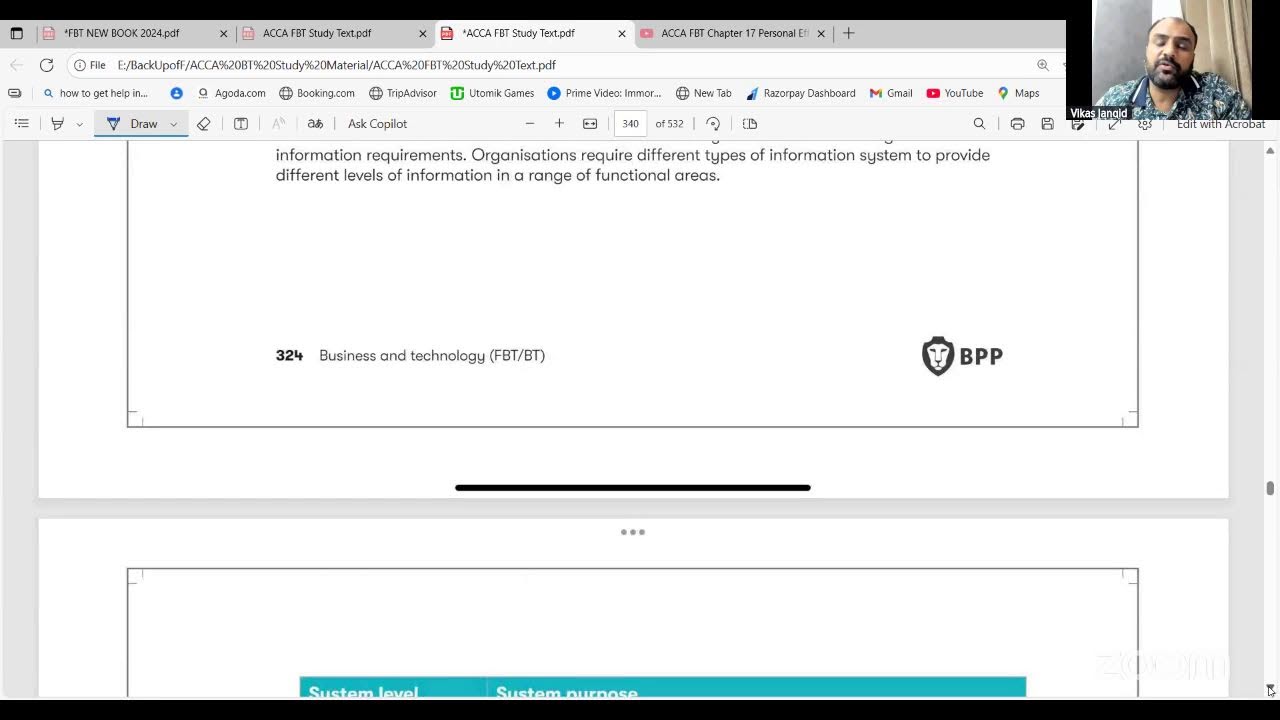Open the New Tab bookmark
The width and height of the screenshot is (1280, 720).
pyautogui.click(x=703, y=93)
